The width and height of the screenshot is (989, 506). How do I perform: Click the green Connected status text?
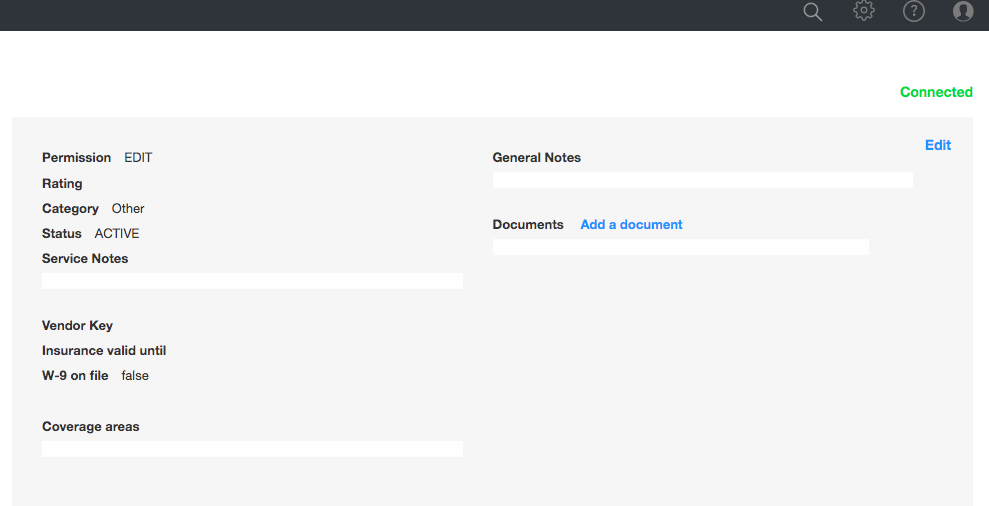pos(936,92)
